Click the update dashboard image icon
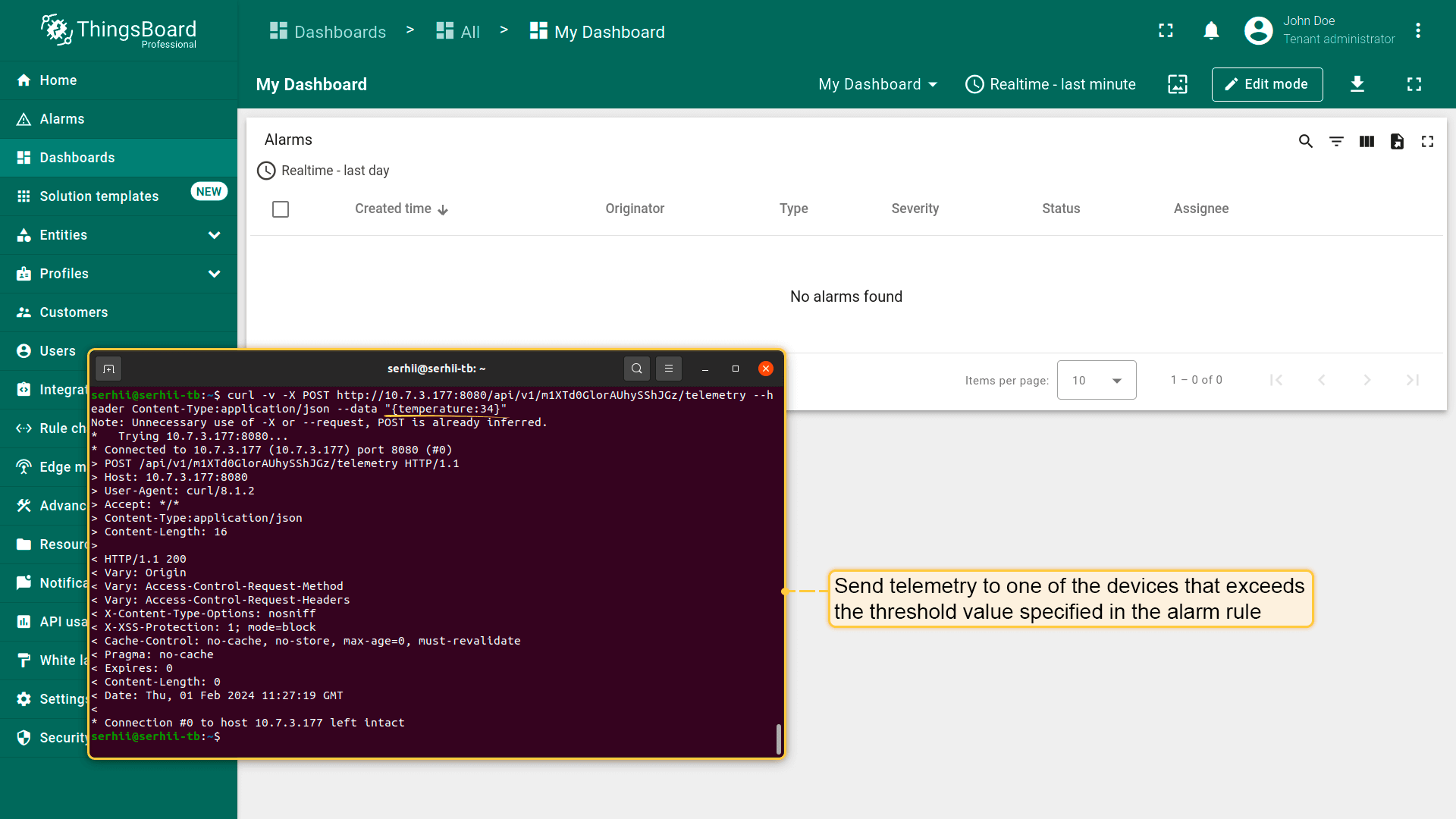The height and width of the screenshot is (819, 1456). (1178, 84)
